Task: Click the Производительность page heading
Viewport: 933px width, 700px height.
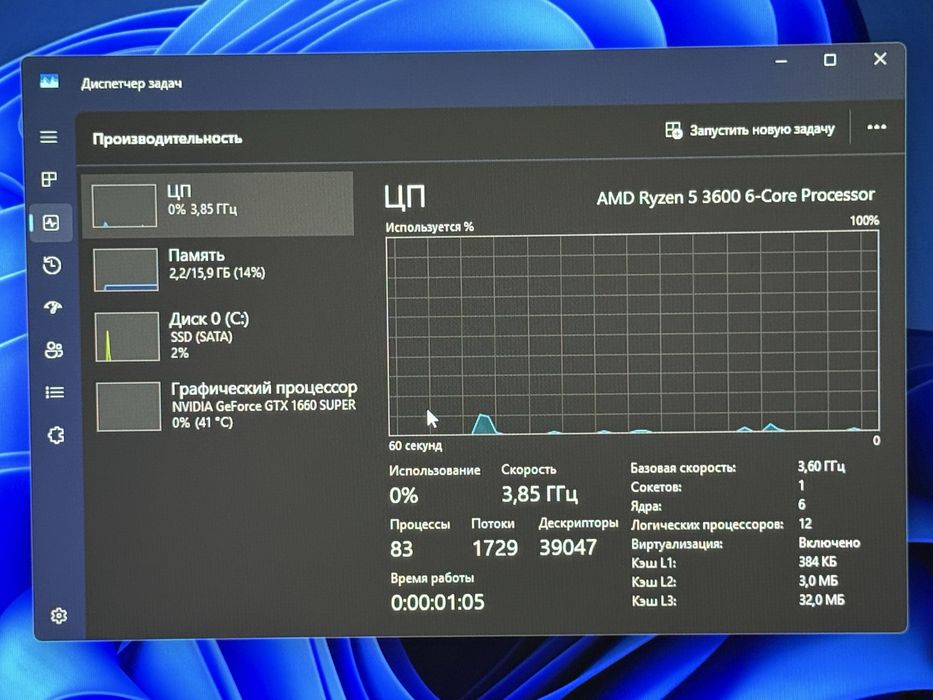Action: (167, 139)
